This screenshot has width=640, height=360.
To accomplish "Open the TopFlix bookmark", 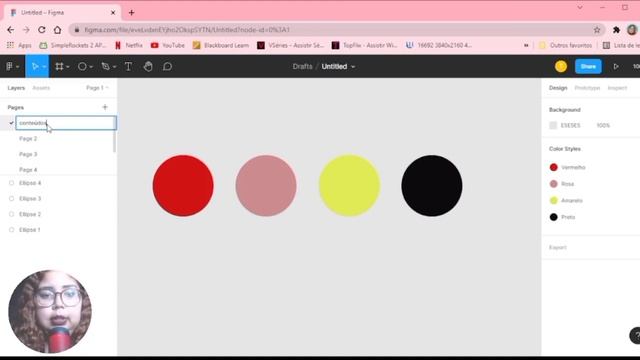I will point(364,45).
